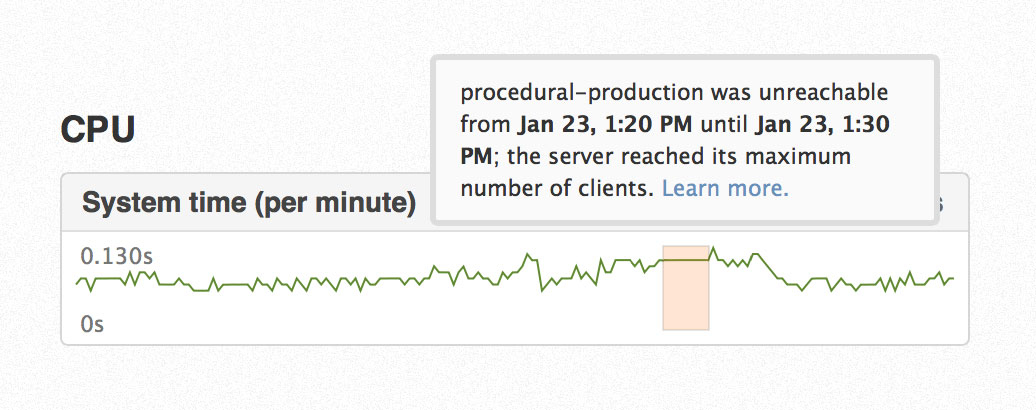
Task: Select the orange outage highlight region
Action: pyautogui.click(x=686, y=287)
